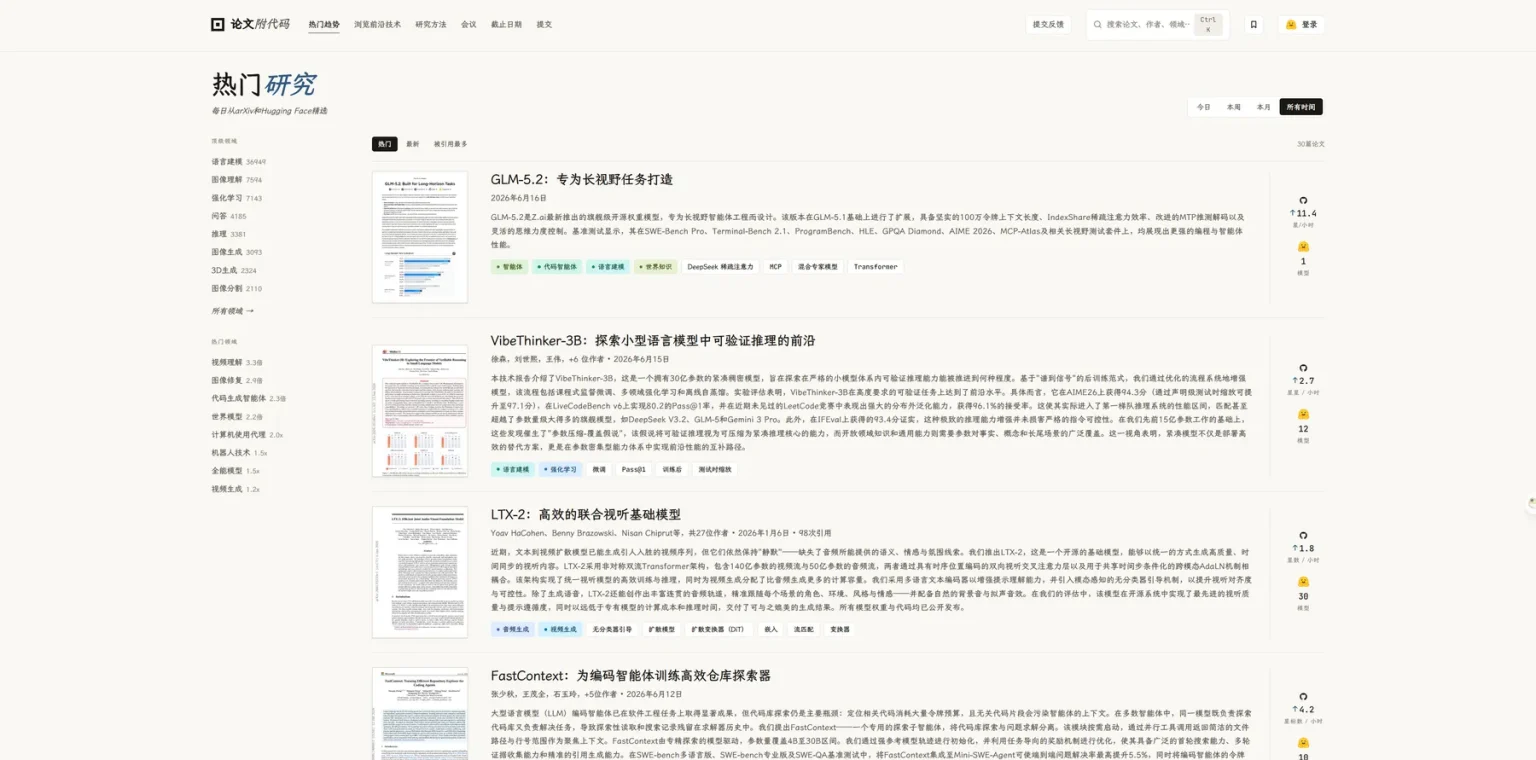This screenshot has width=1536, height=760.
Task: Go to the 会议 nav item
Action: click(x=469, y=24)
